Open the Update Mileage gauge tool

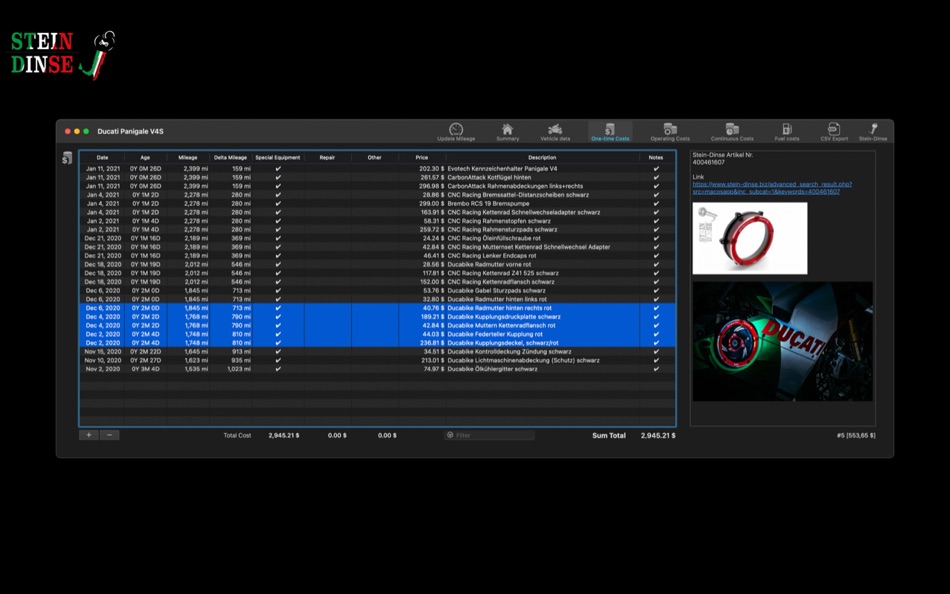[456, 132]
